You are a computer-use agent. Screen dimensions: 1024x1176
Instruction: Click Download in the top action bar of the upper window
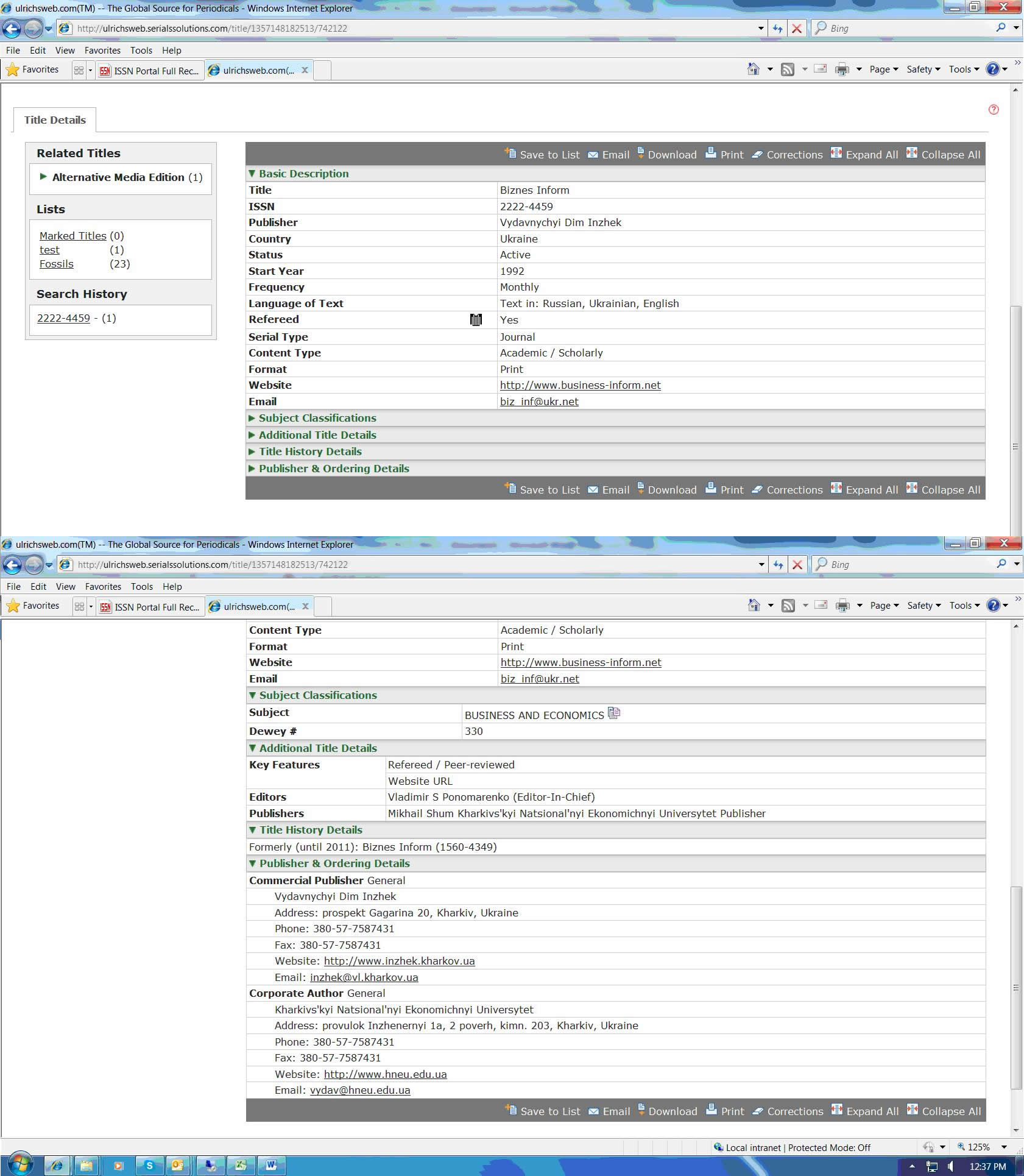point(666,155)
